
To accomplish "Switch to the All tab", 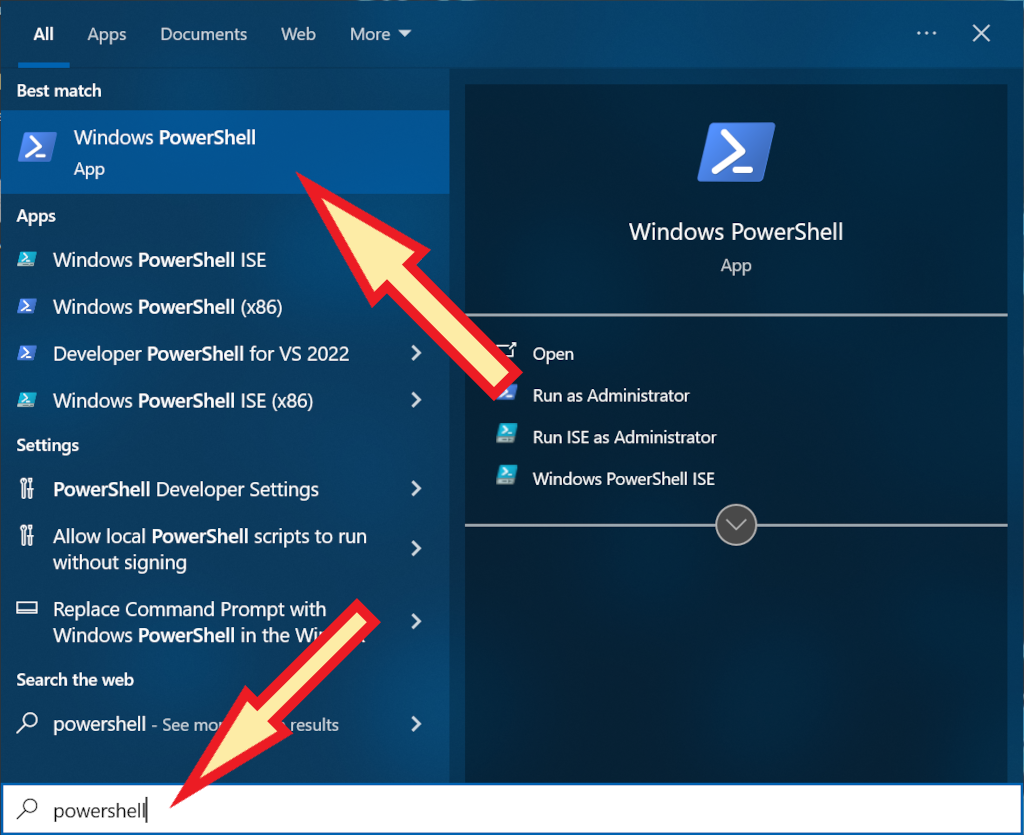I will (44, 34).
